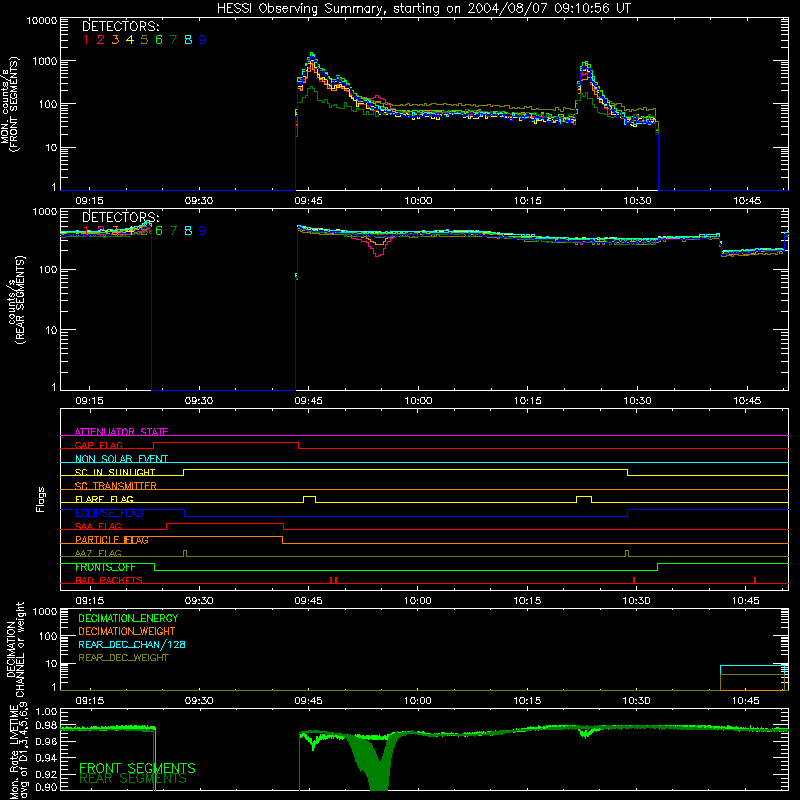The height and width of the screenshot is (800, 800).
Task: Click the FLARE_FLAG label
Action: coord(104,499)
